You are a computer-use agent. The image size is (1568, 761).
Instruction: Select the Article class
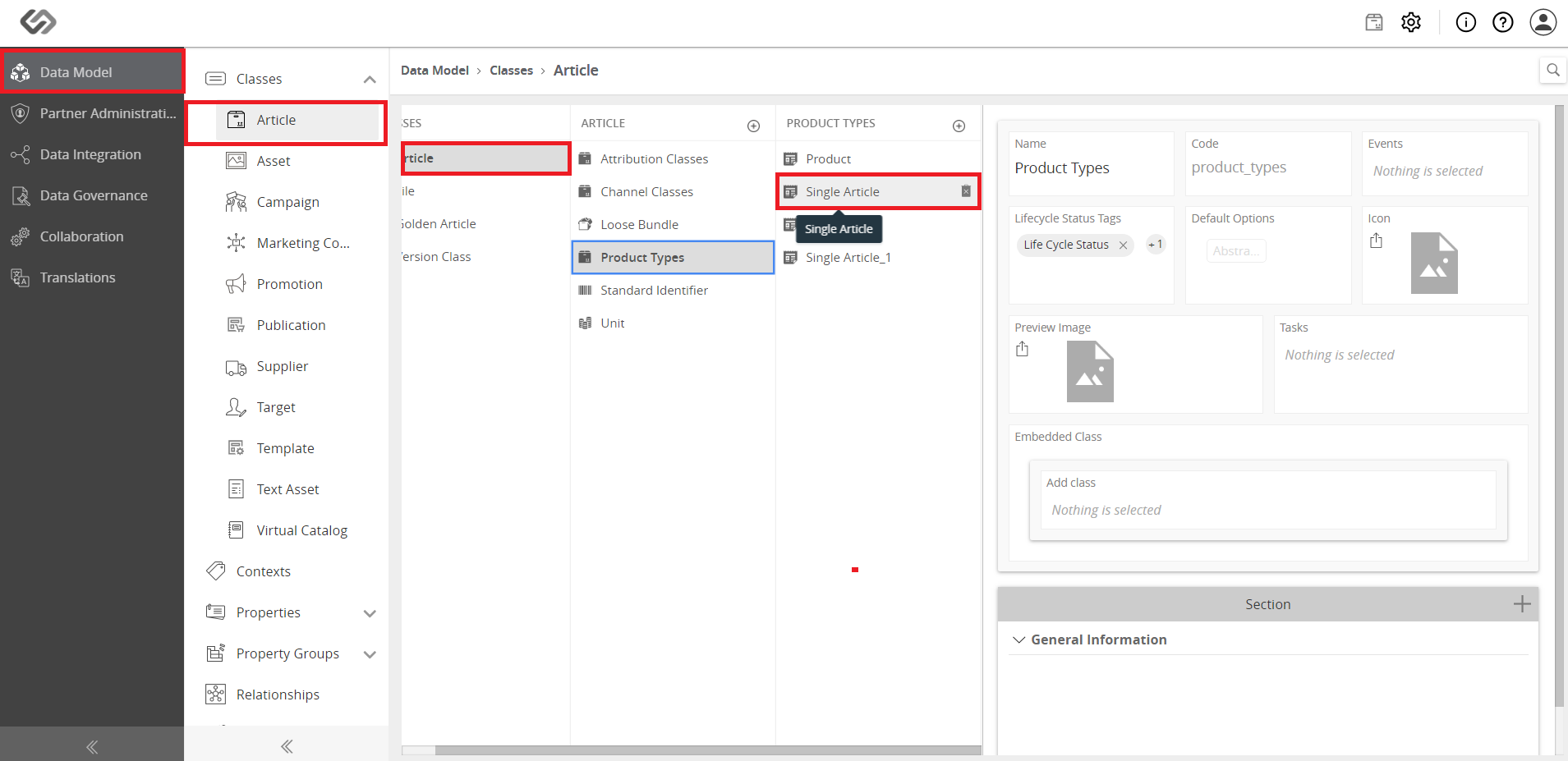(298, 120)
